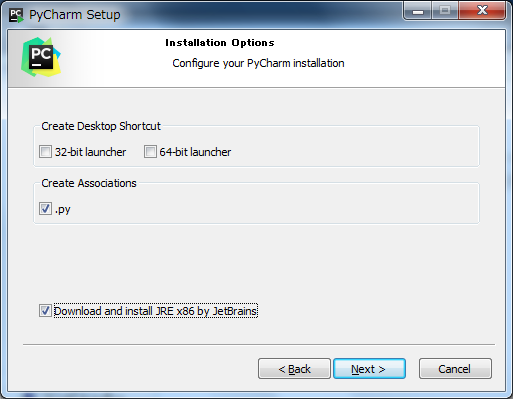Click the large PyCharm logo in the header

pyautogui.click(x=41, y=57)
